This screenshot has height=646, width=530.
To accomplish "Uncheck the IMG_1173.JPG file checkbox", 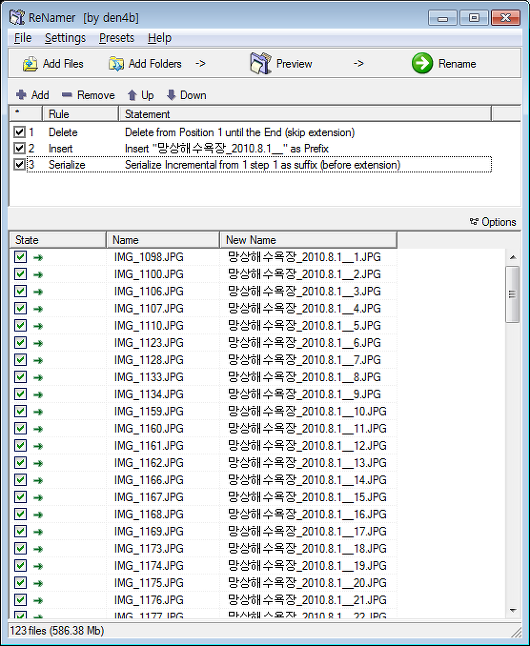I will click(x=21, y=549).
